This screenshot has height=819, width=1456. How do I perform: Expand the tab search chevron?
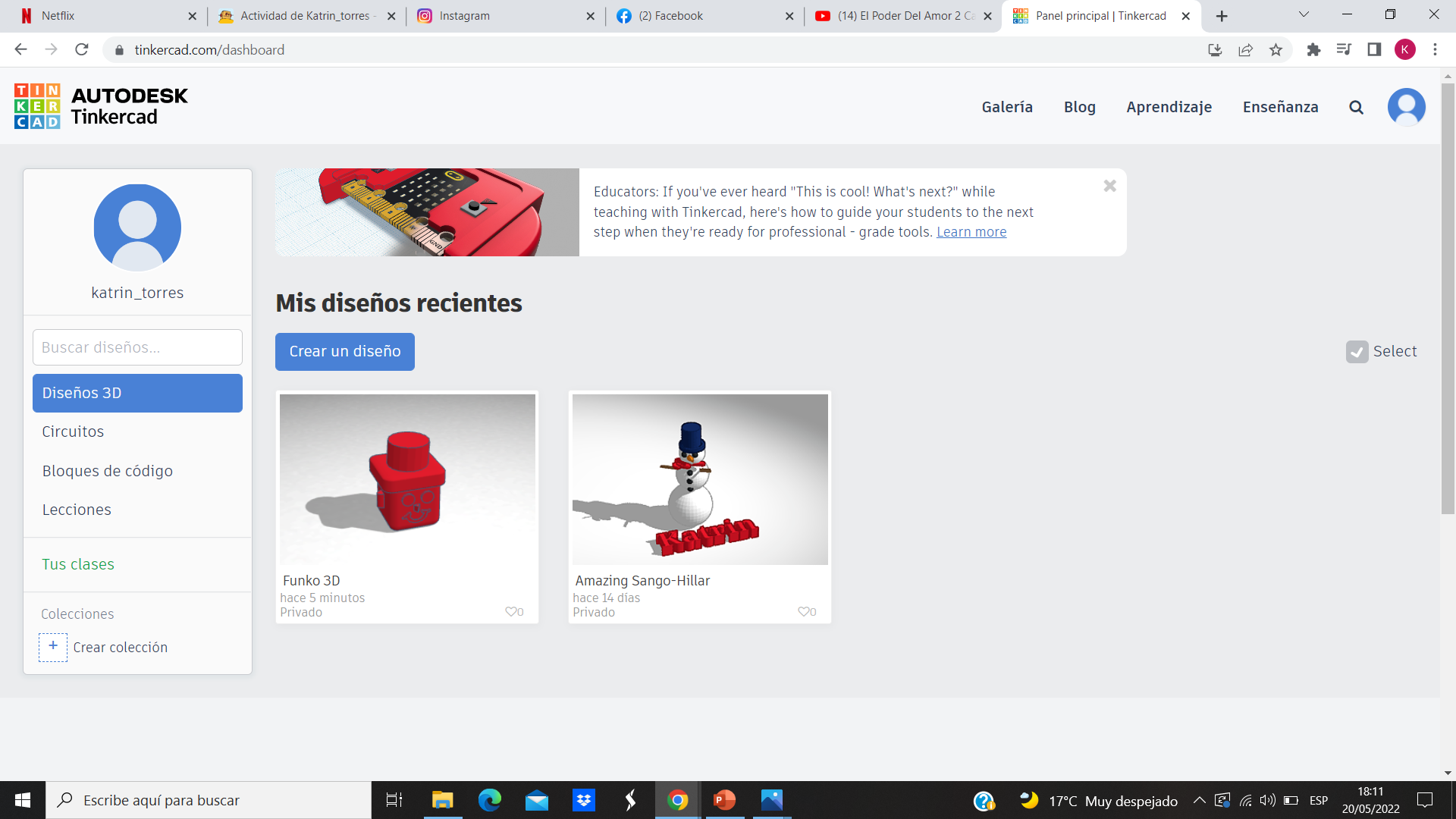[1304, 15]
